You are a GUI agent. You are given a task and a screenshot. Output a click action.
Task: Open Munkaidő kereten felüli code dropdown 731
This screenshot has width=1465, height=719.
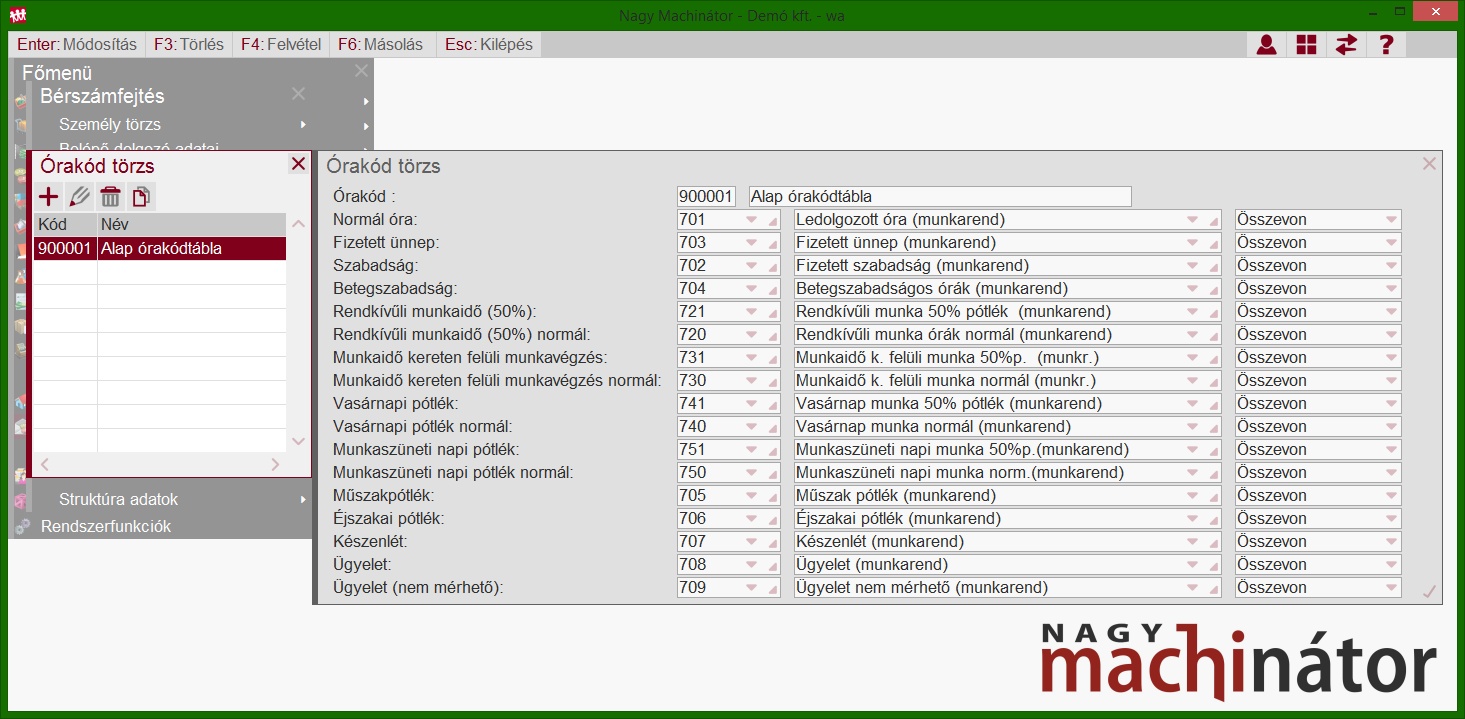751,357
